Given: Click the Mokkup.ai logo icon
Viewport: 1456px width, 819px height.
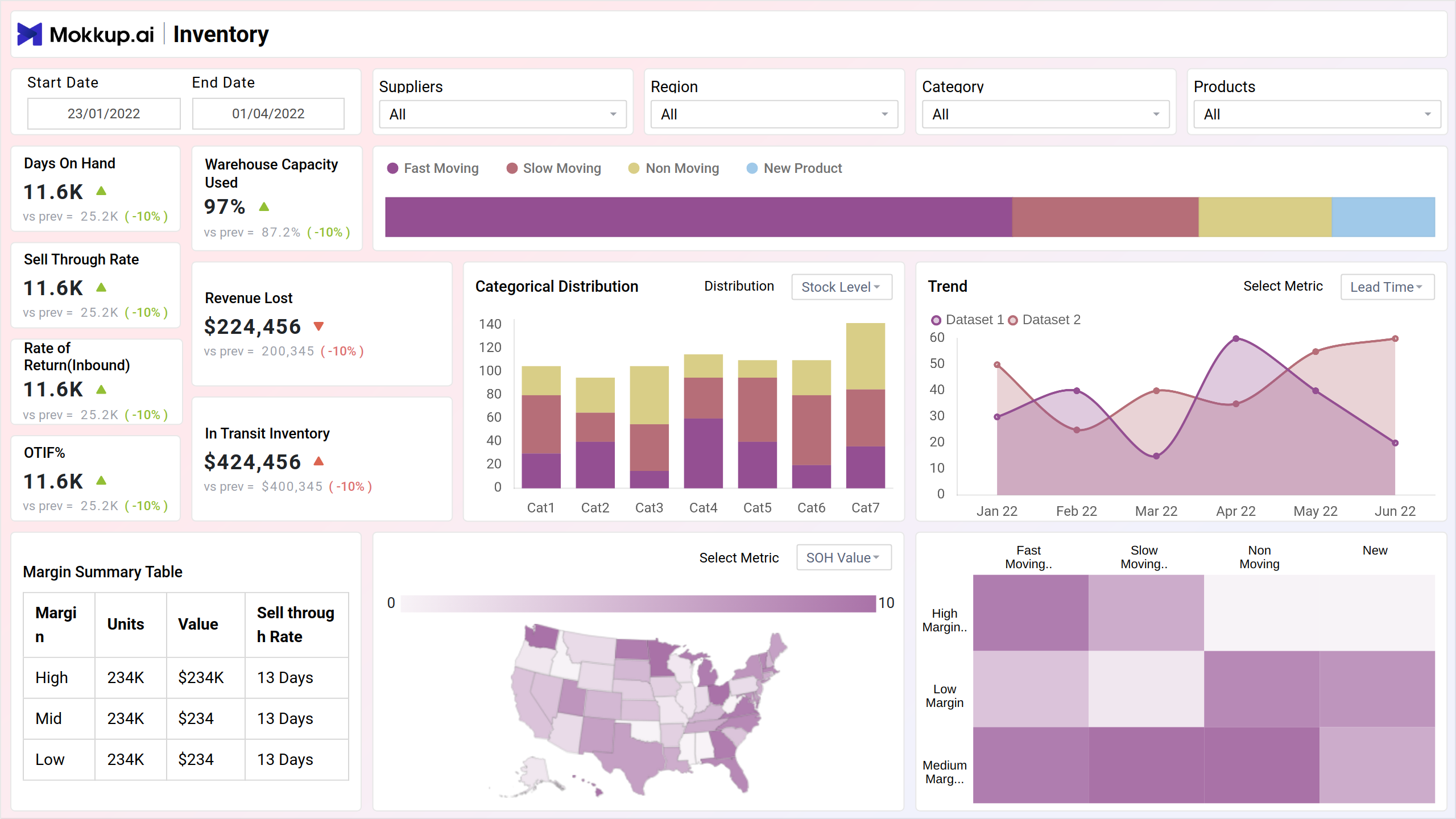Looking at the screenshot, I should click(x=30, y=34).
